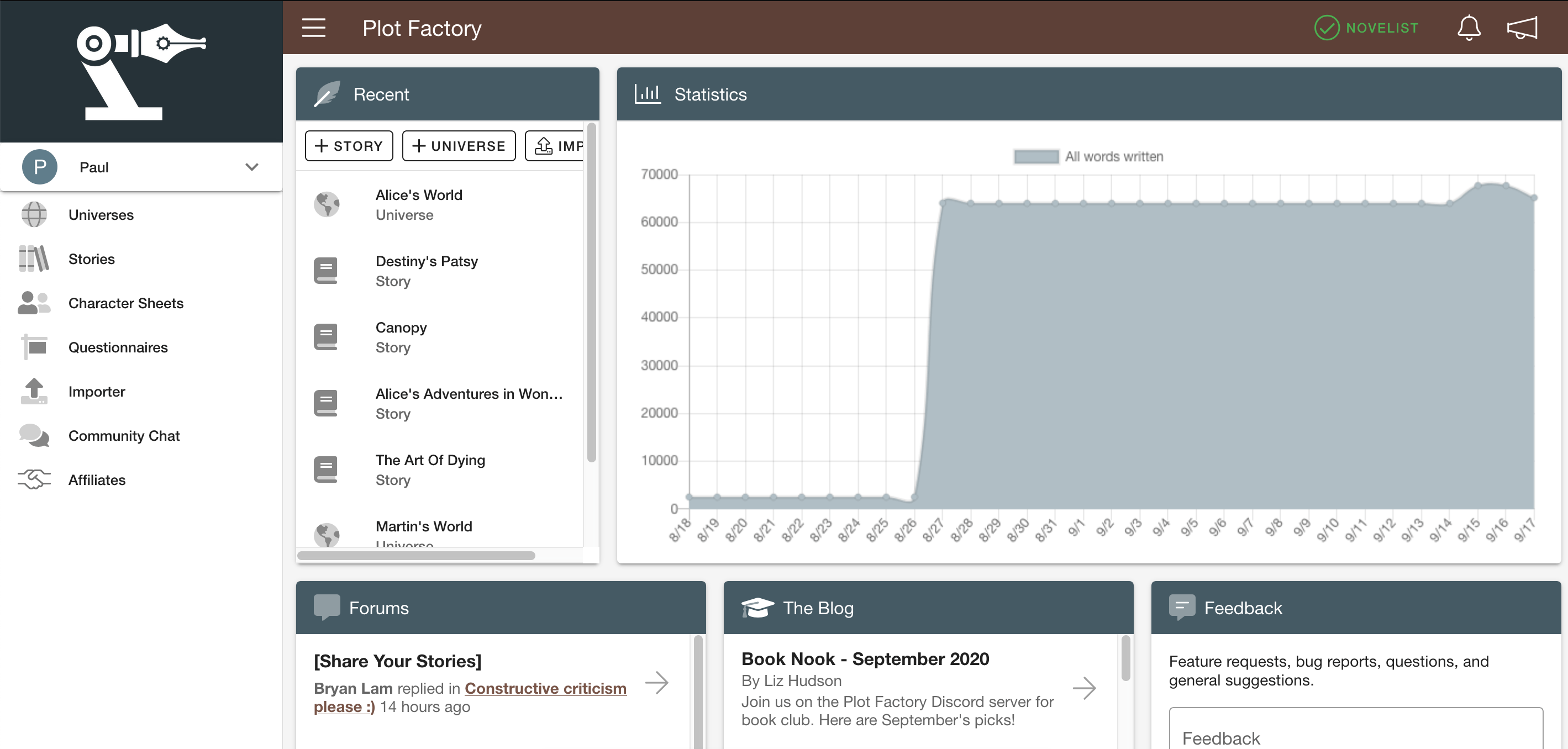The height and width of the screenshot is (749, 1568).
Task: Open the notifications bell
Action: (x=1469, y=28)
